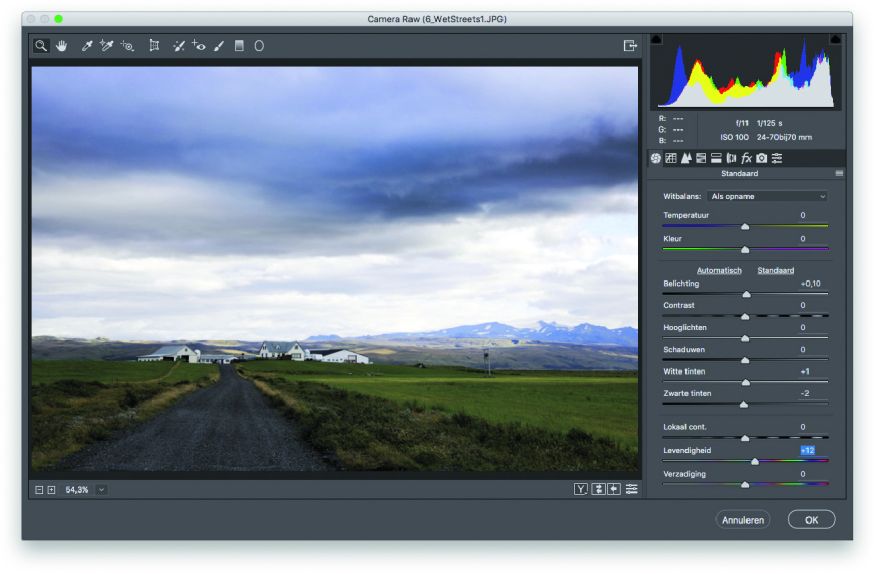
Task: Click the Annuleren button
Action: [743, 520]
